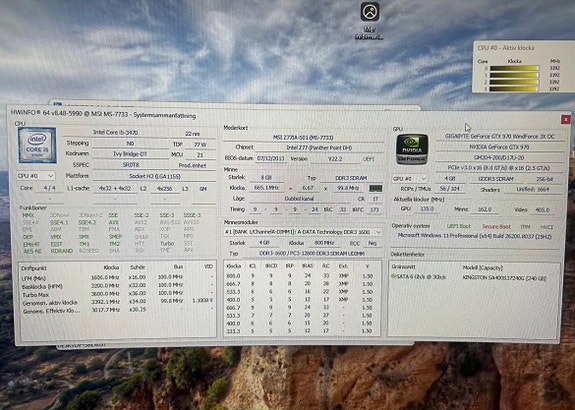
Task: Click the Turbo Max operating point row
Action: (x=117, y=294)
